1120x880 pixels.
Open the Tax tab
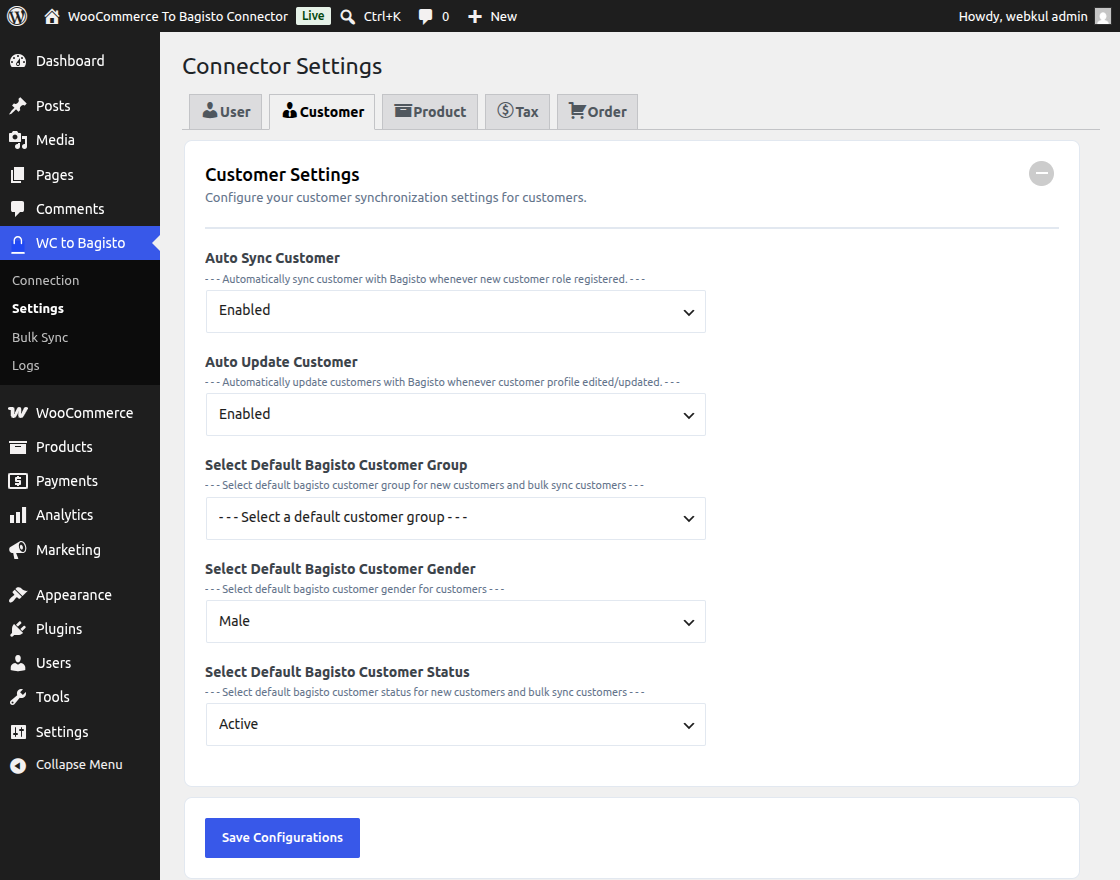point(517,112)
